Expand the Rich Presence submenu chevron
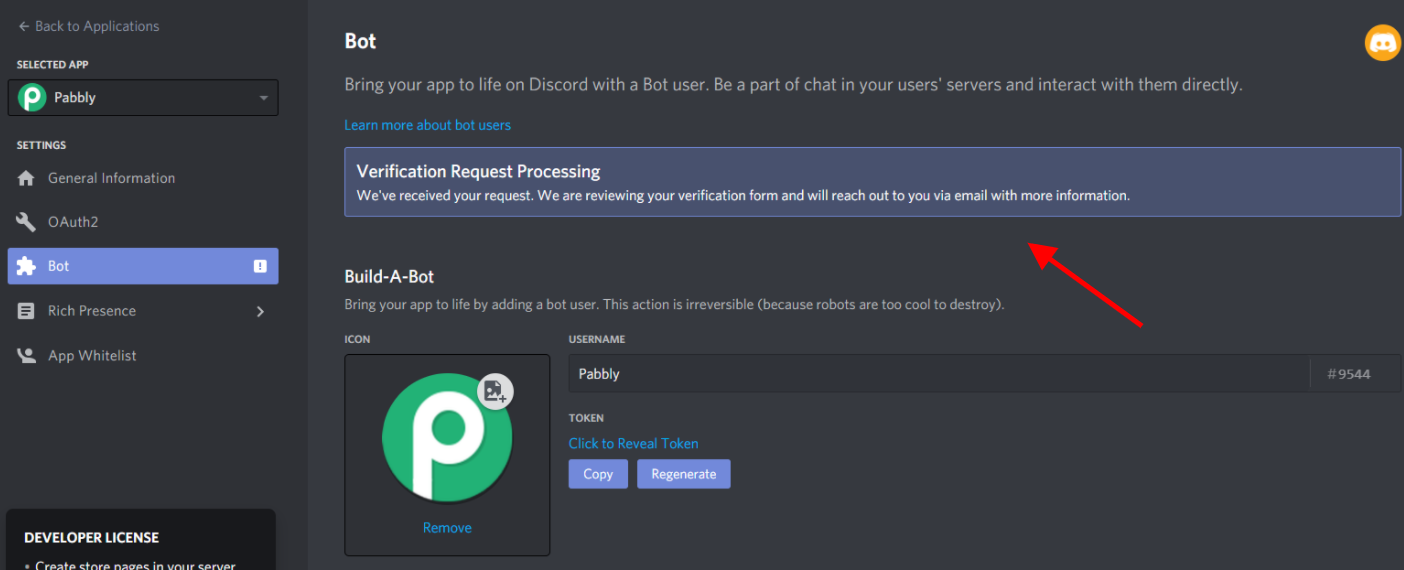This screenshot has width=1404, height=570. (x=260, y=311)
